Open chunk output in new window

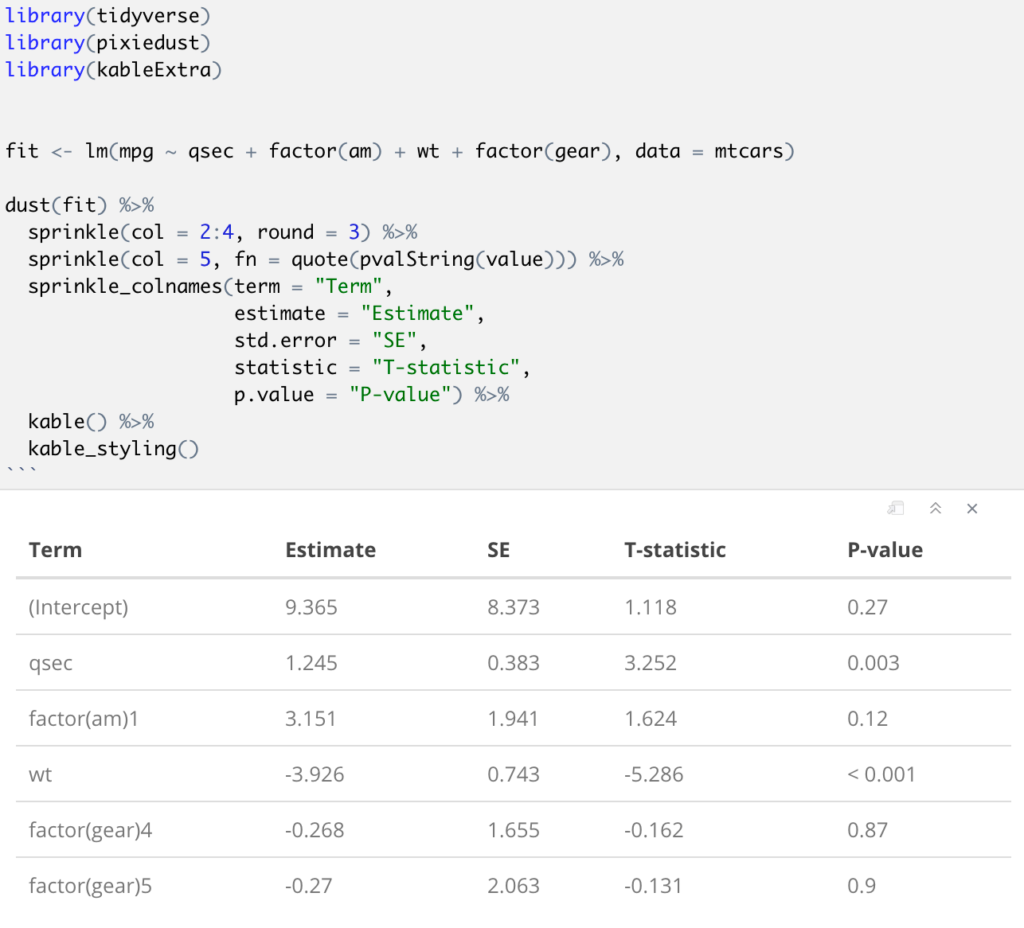[x=896, y=508]
